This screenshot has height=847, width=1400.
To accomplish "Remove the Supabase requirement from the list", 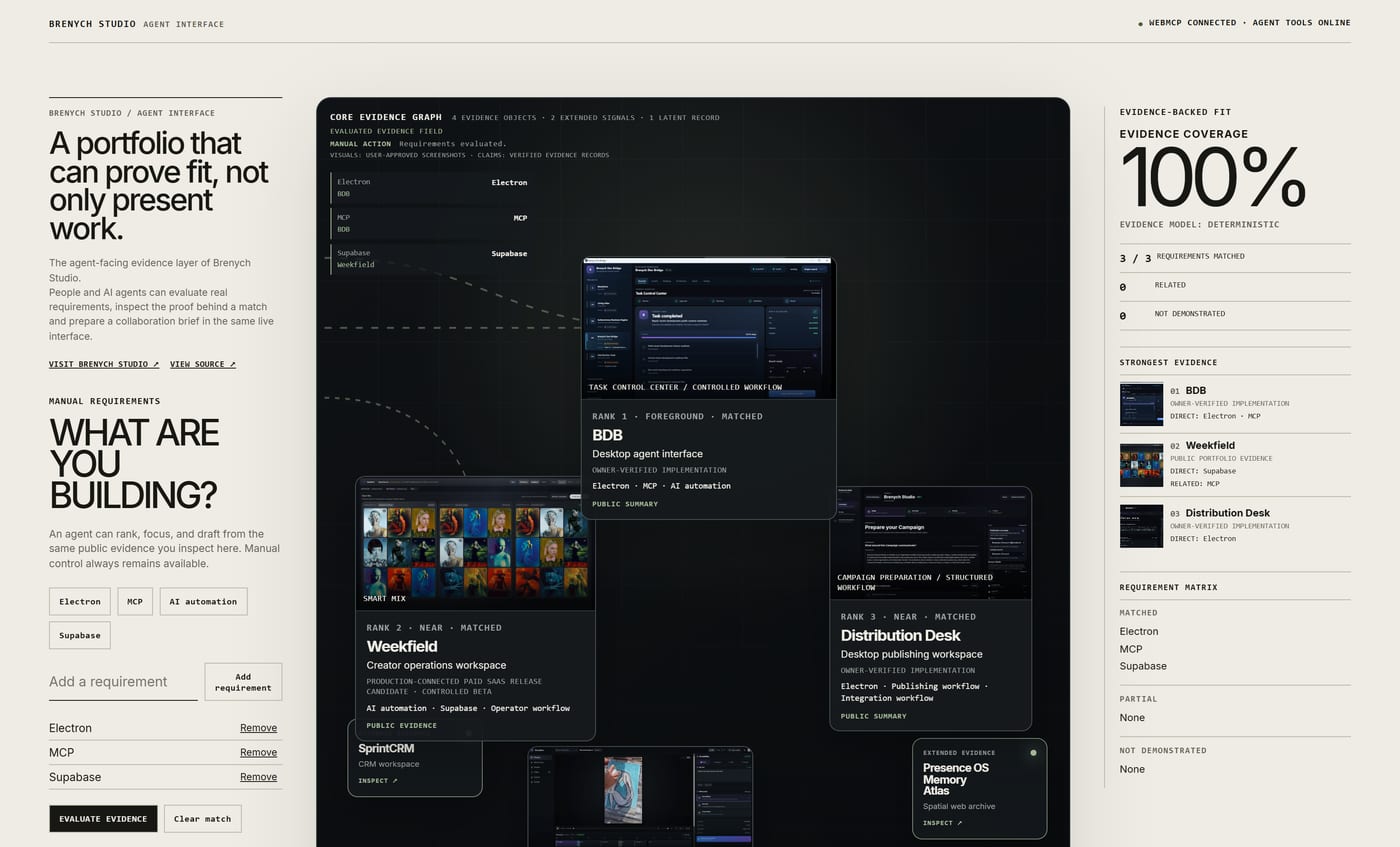I will click(x=258, y=777).
